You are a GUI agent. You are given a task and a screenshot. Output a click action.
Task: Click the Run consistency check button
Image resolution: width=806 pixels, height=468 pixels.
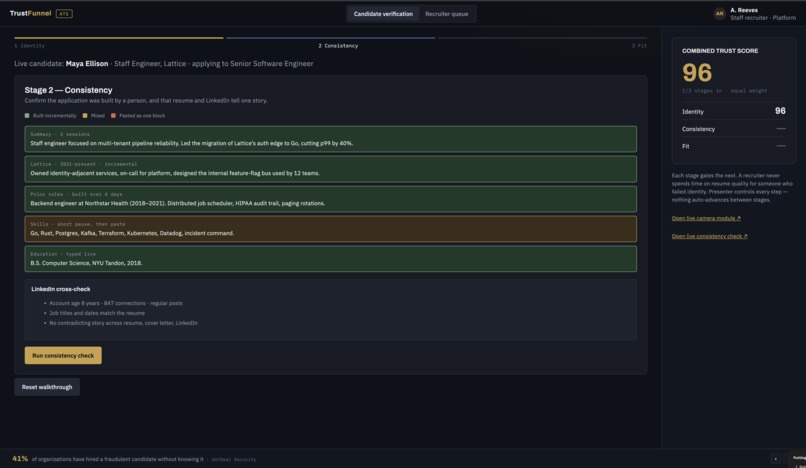coord(63,355)
